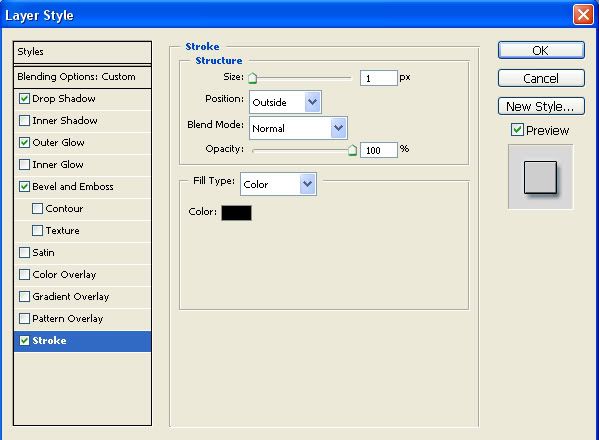Open the Gradient Overlay settings label
The width and height of the screenshot is (599, 440).
(x=71, y=296)
